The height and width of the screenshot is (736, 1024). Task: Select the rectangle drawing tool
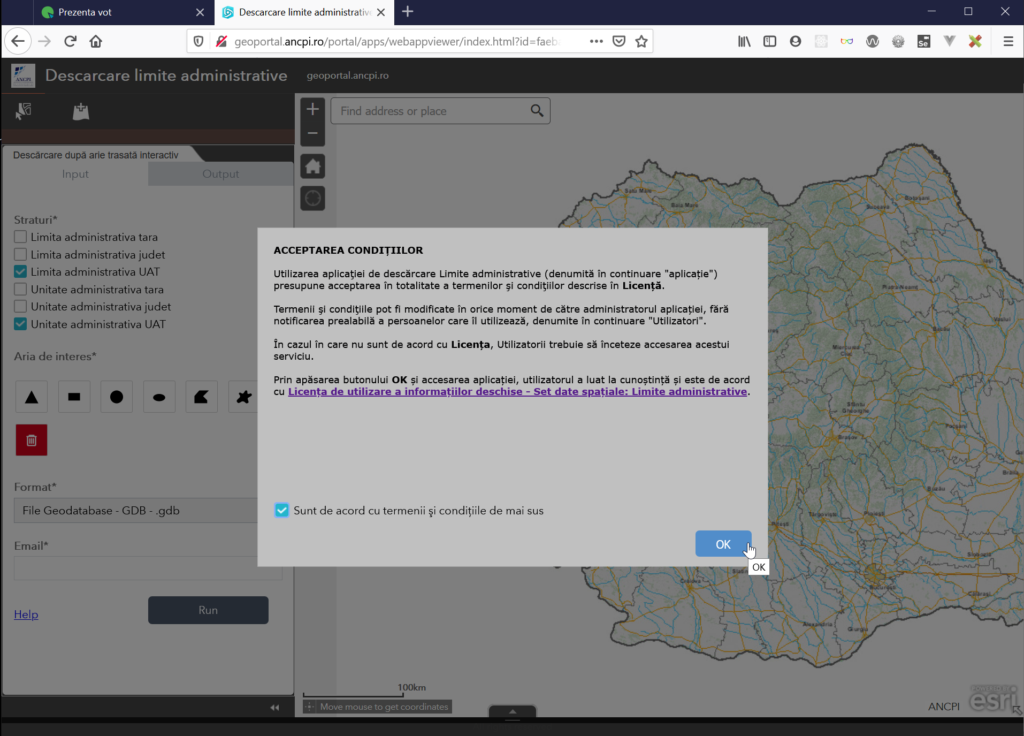click(74, 397)
